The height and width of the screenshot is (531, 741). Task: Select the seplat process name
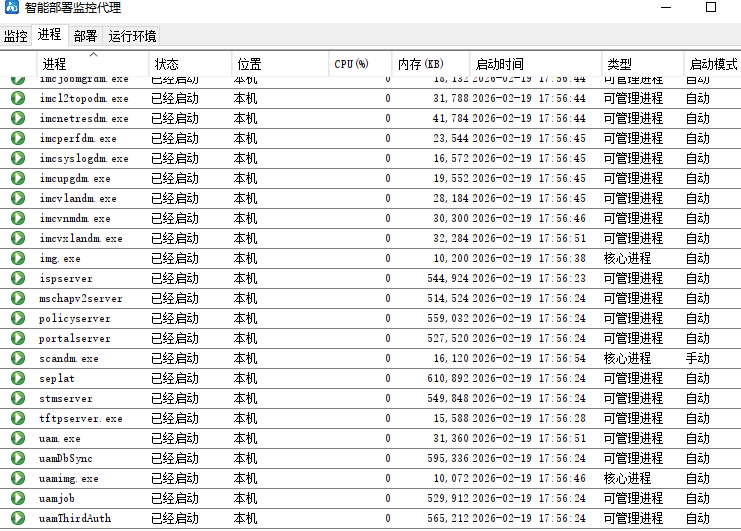[57, 378]
